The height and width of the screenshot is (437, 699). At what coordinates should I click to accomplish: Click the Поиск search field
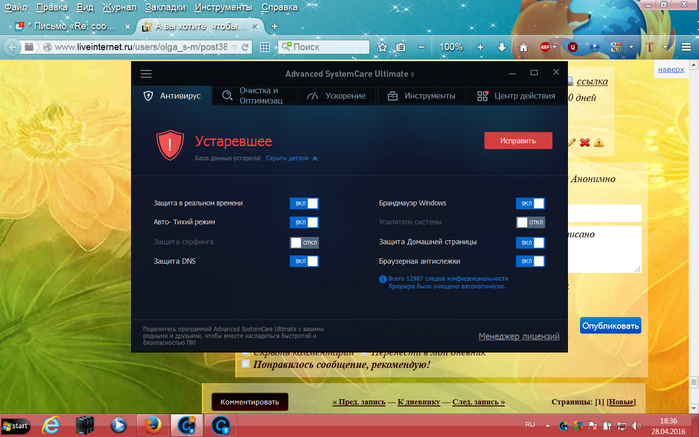tap(323, 47)
